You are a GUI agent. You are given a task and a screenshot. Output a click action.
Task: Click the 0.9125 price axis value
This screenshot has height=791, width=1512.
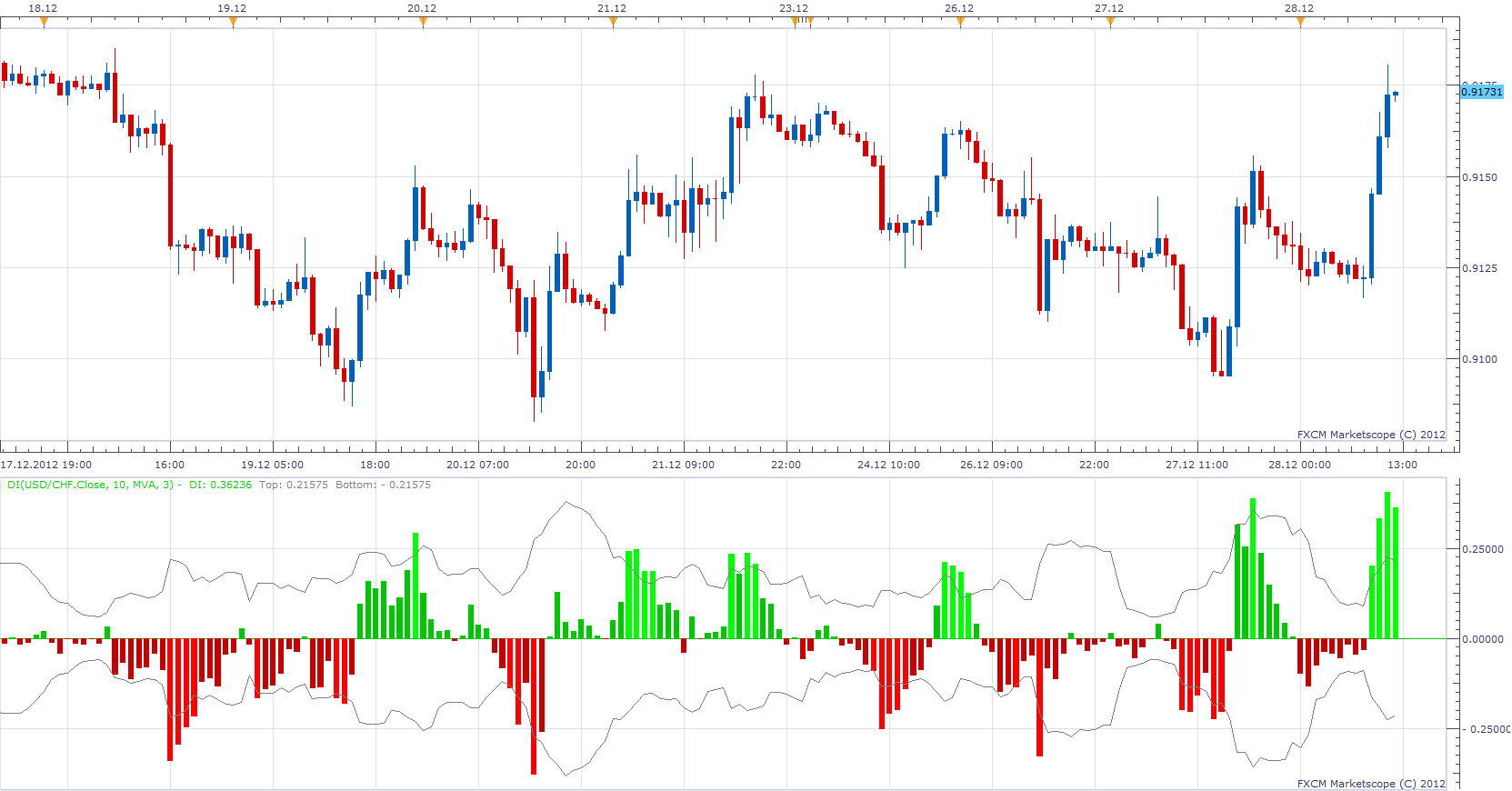[1479, 268]
